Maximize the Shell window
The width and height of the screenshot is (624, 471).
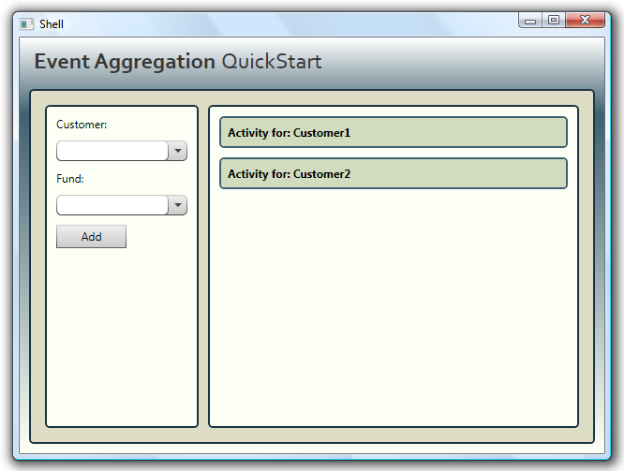pyautogui.click(x=554, y=20)
